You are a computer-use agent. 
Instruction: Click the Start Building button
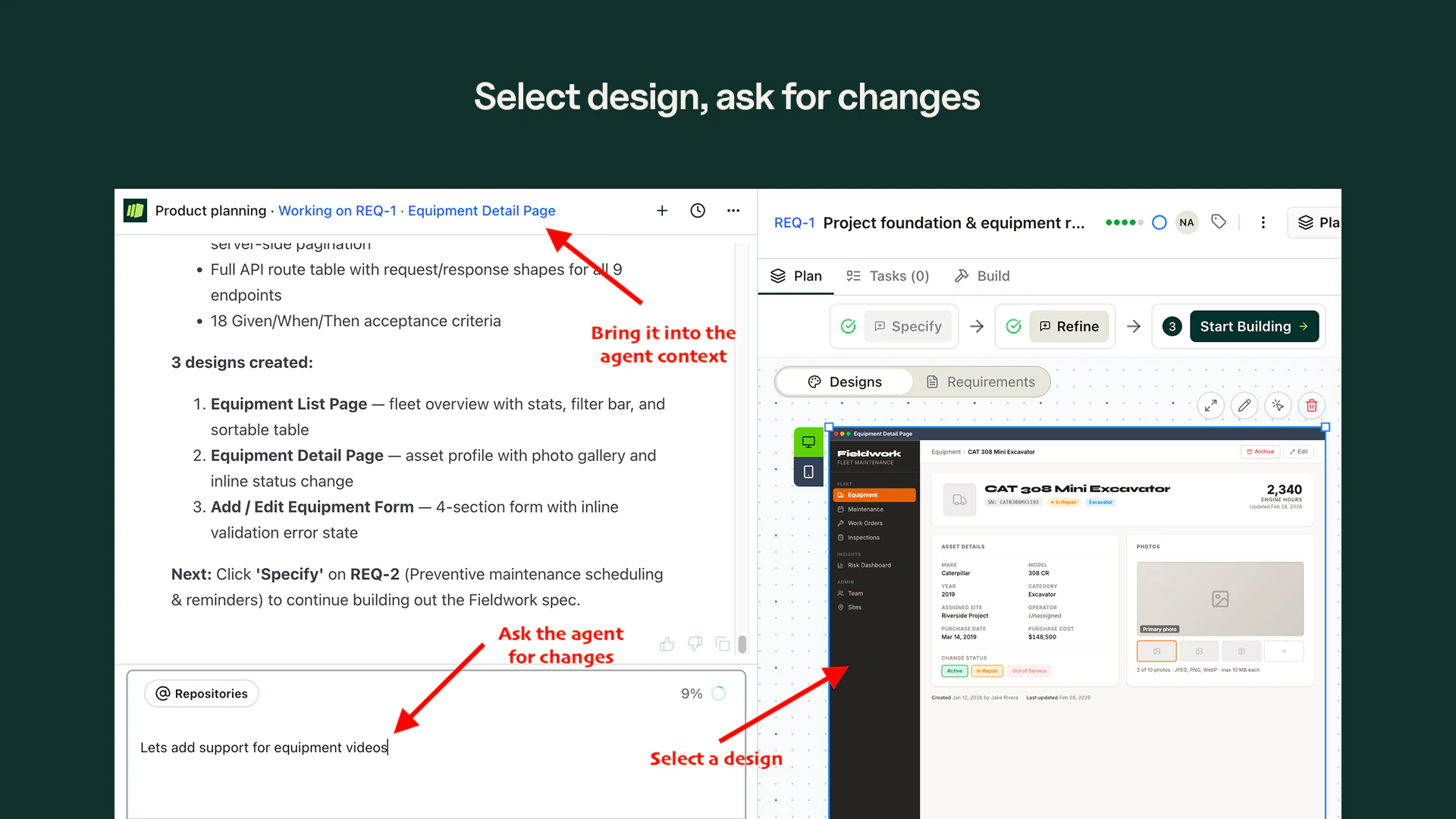pyautogui.click(x=1251, y=326)
